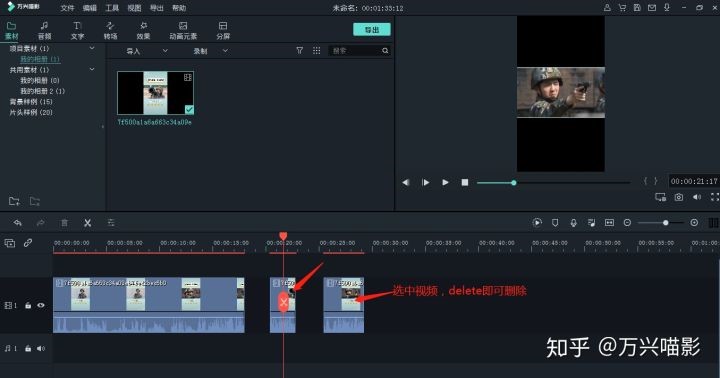Switch to the 音频 audio tab

coord(45,30)
